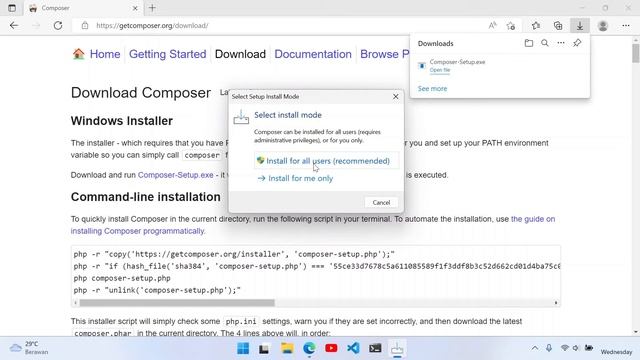Screen dimensions: 640x360
Task: Open the Home navigation link
Action: tap(105, 54)
